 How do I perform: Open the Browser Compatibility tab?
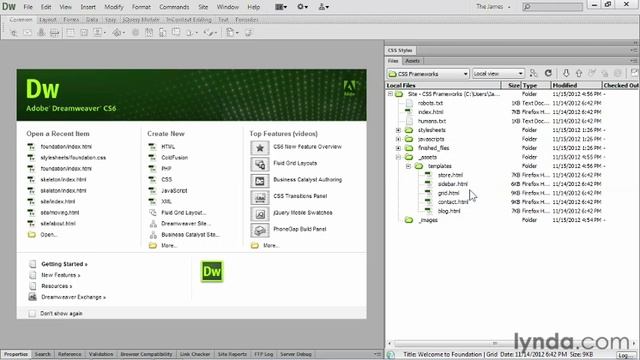[x=146, y=354]
